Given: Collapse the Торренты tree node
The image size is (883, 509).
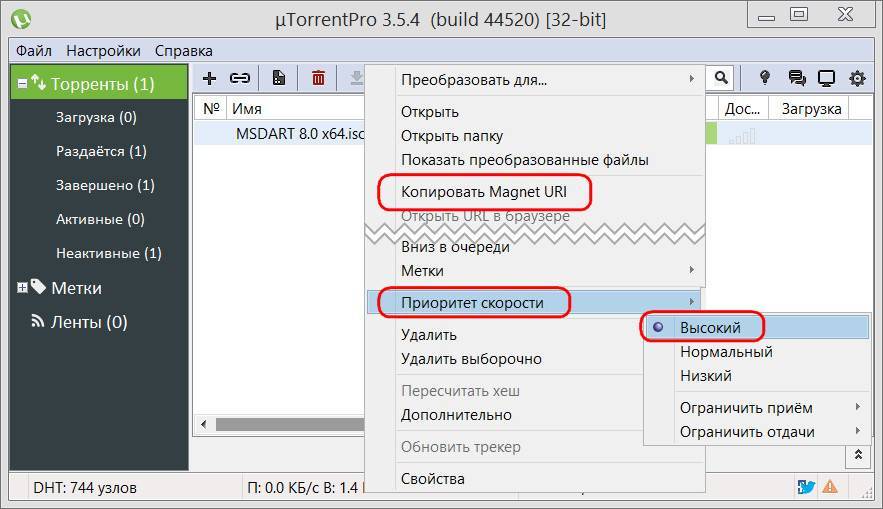Looking at the screenshot, I should (22, 84).
